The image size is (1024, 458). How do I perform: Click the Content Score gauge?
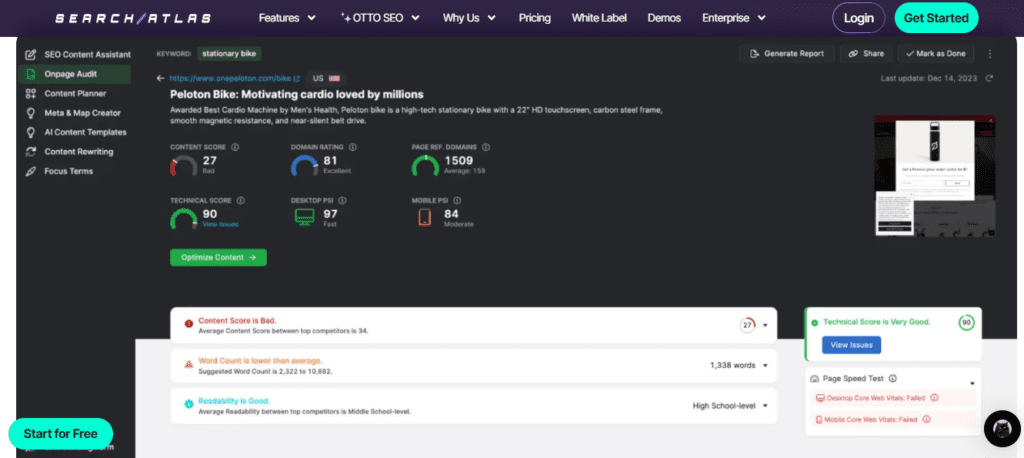tap(184, 166)
